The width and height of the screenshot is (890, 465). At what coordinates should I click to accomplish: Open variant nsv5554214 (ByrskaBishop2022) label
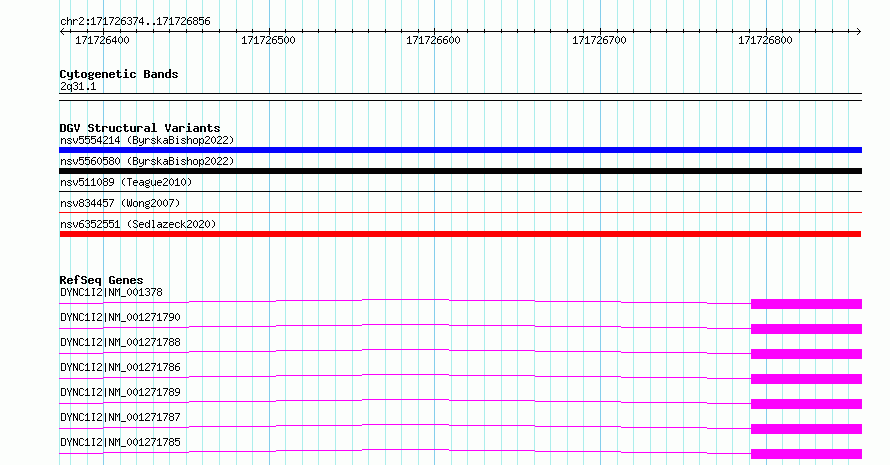pos(147,140)
